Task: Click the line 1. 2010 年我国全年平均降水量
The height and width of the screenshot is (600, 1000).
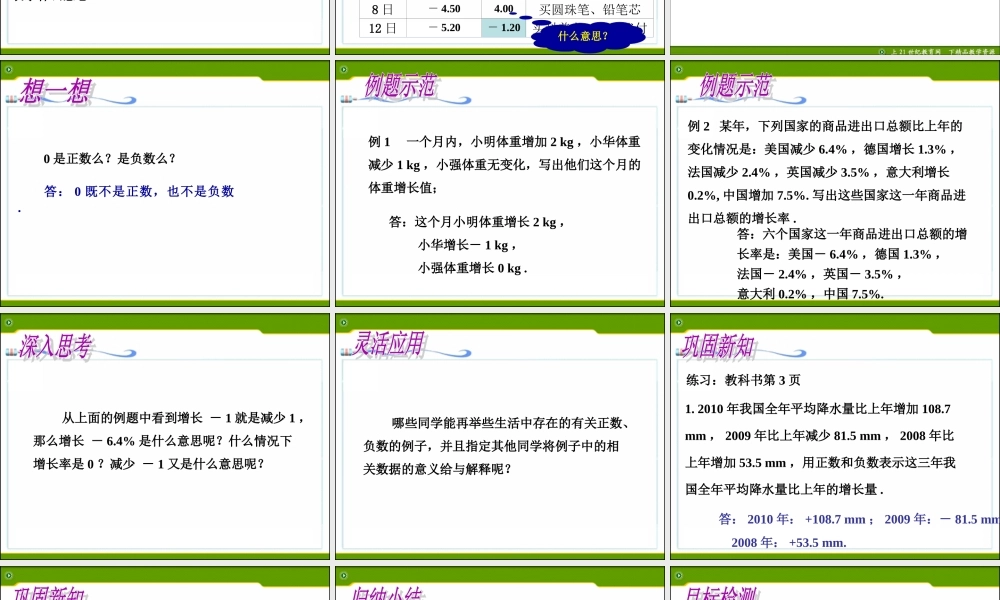Action: (818, 409)
